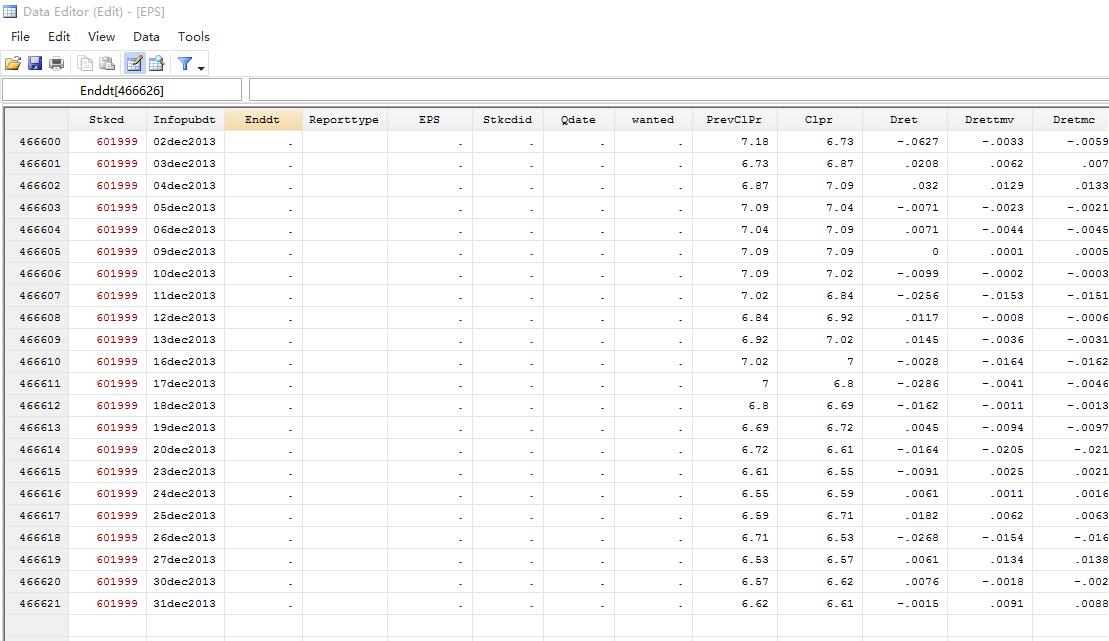Viewport: 1109px width, 641px height.
Task: Click the date cell 02dec2013
Action: click(185, 142)
